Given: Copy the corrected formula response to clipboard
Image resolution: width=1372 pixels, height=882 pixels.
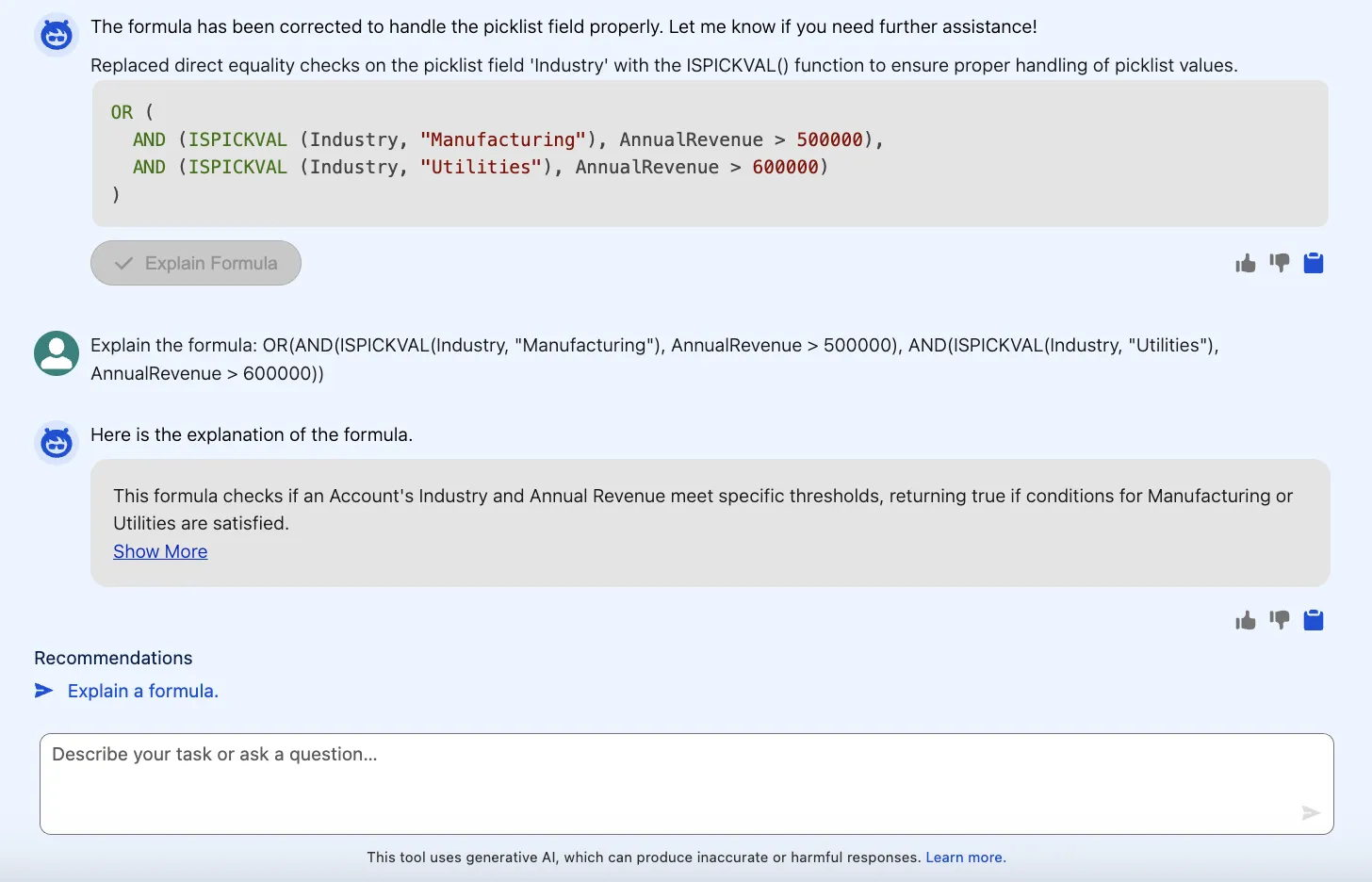Looking at the screenshot, I should tap(1314, 263).
